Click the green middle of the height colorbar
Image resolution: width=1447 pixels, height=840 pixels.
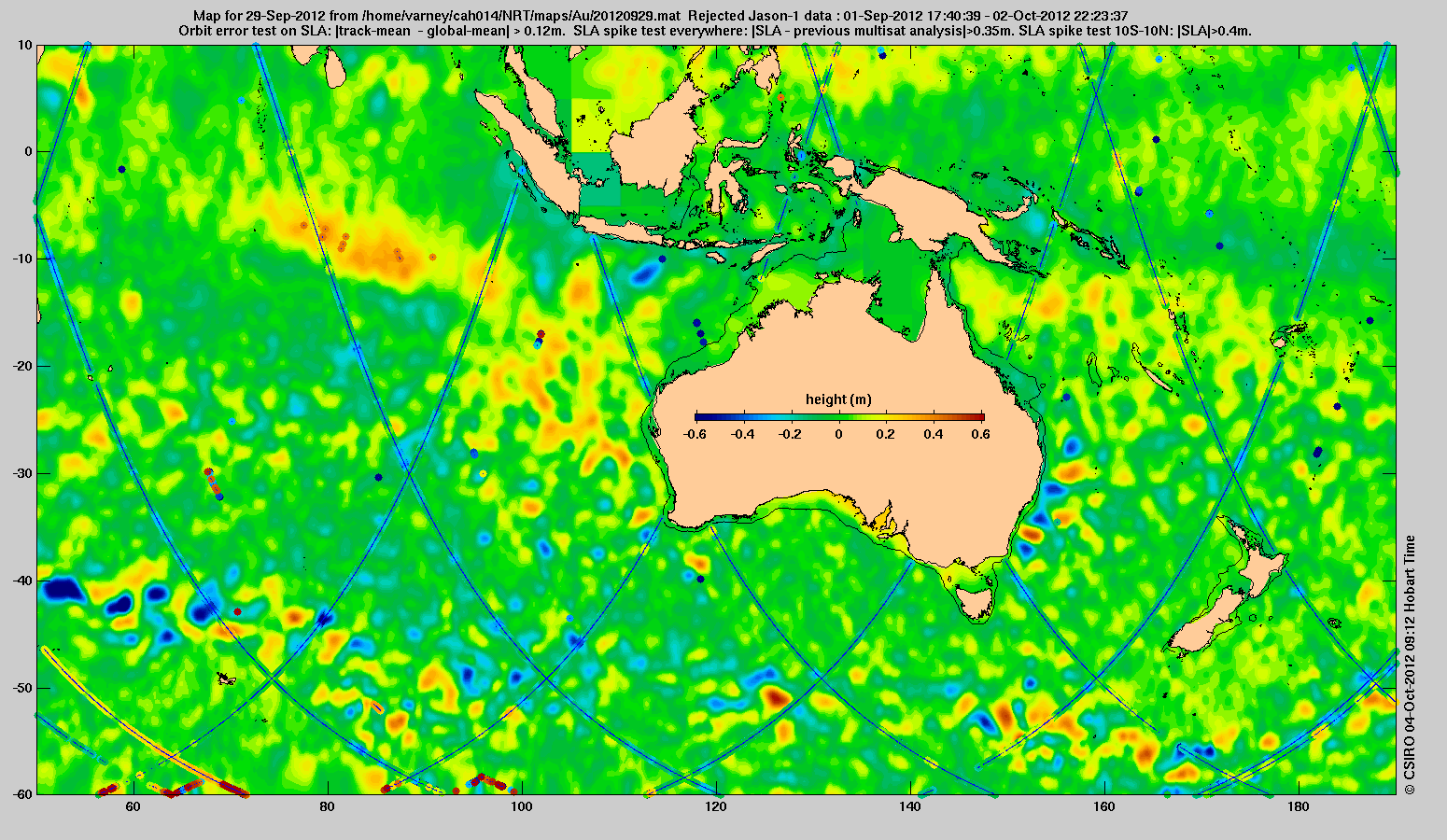tap(839, 416)
